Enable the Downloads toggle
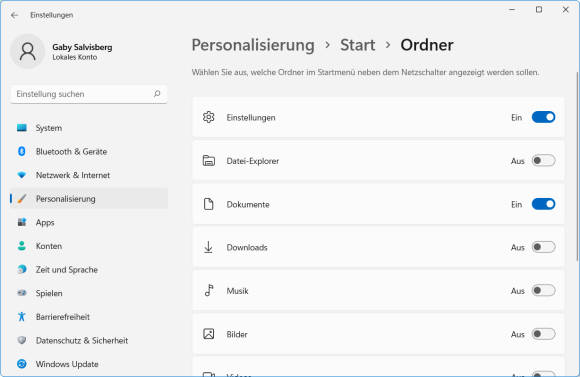Viewport: 580px width, 377px height. coord(543,247)
